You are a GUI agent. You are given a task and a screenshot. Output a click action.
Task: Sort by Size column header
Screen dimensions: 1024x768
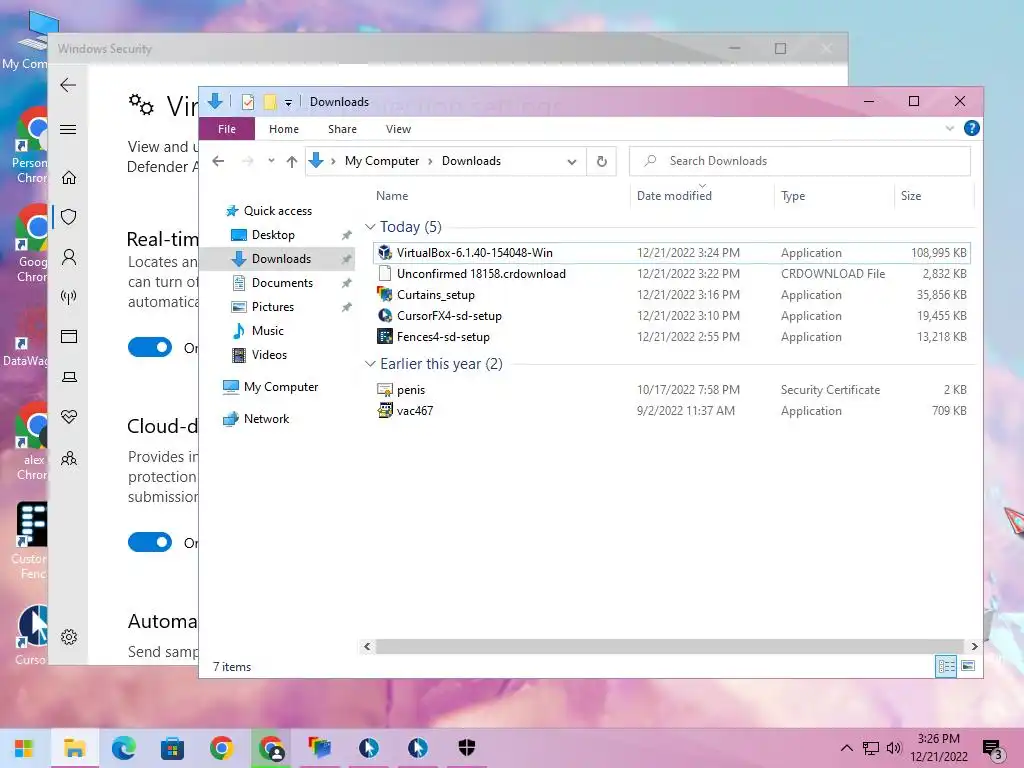click(x=911, y=195)
